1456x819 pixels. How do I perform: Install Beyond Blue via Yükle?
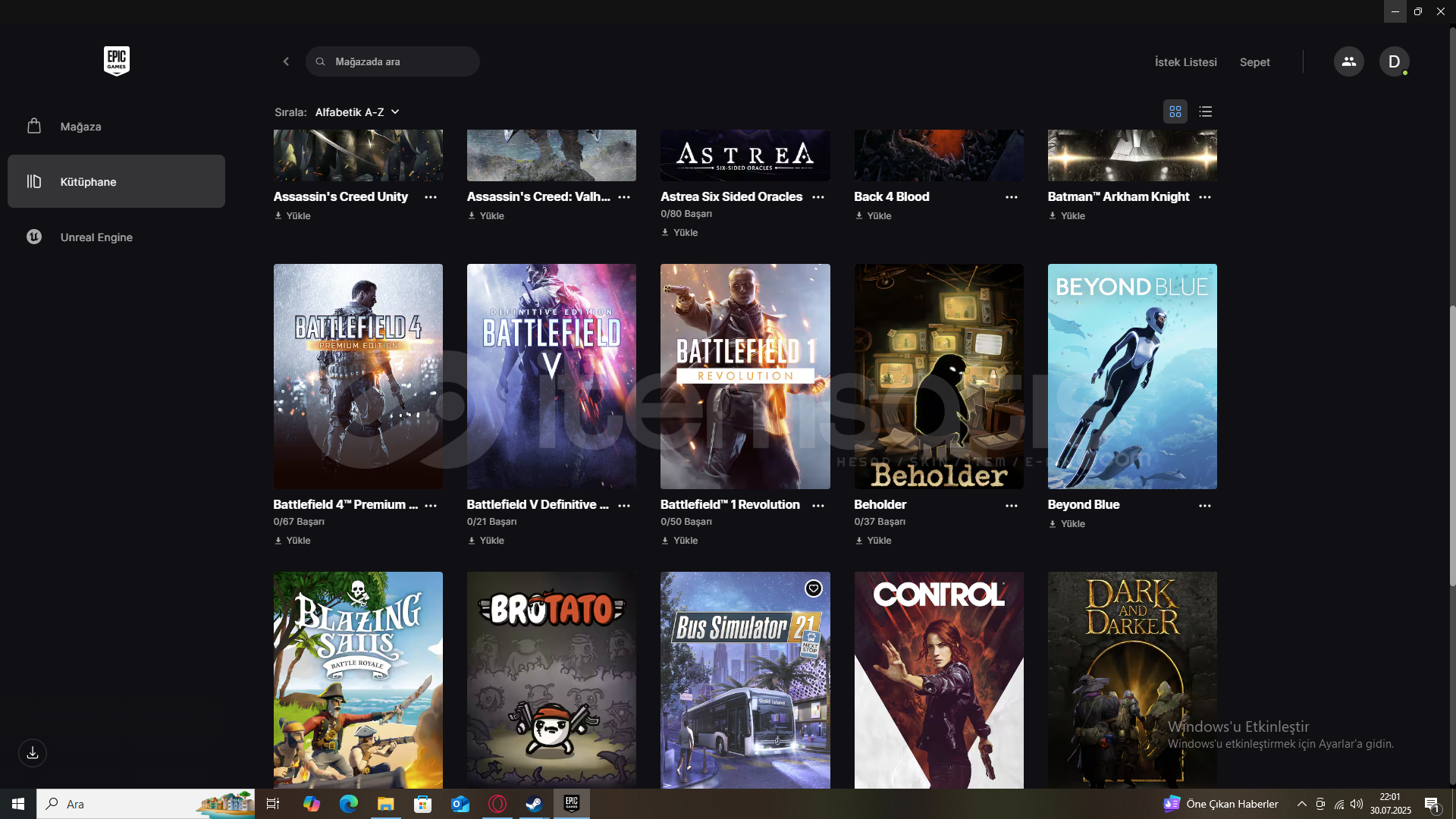(1067, 524)
